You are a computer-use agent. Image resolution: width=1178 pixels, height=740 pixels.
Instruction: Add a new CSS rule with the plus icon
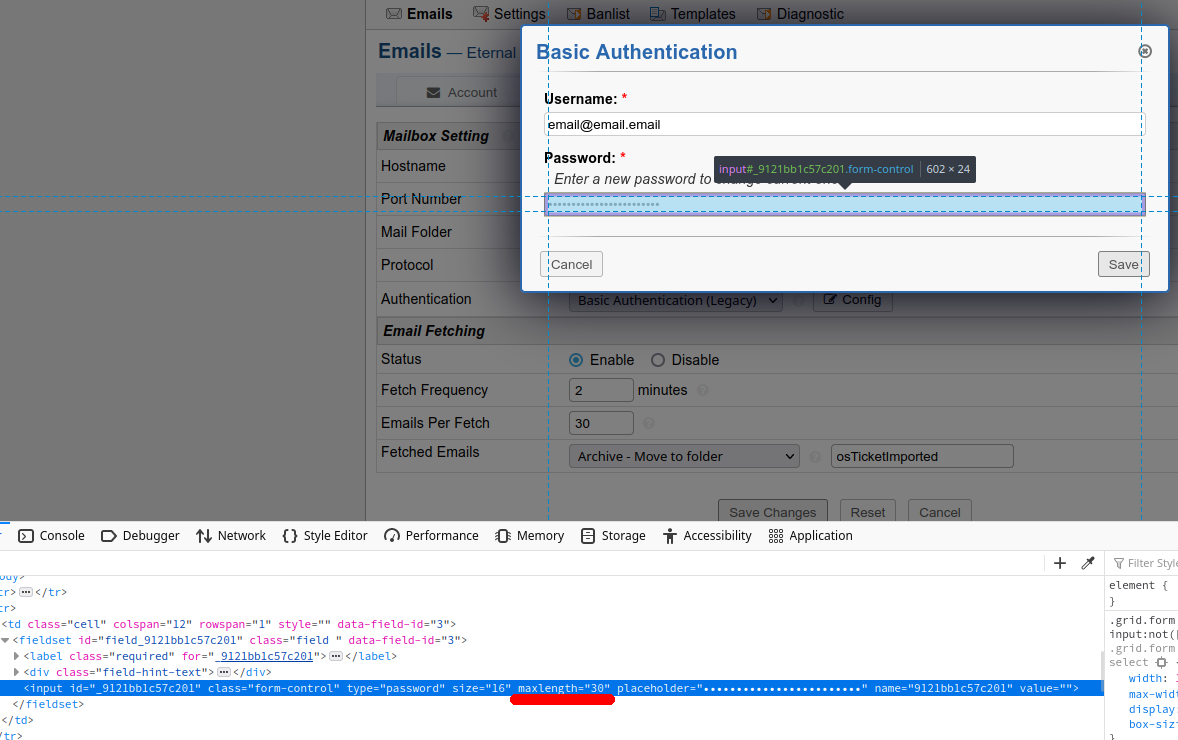pos(1060,563)
